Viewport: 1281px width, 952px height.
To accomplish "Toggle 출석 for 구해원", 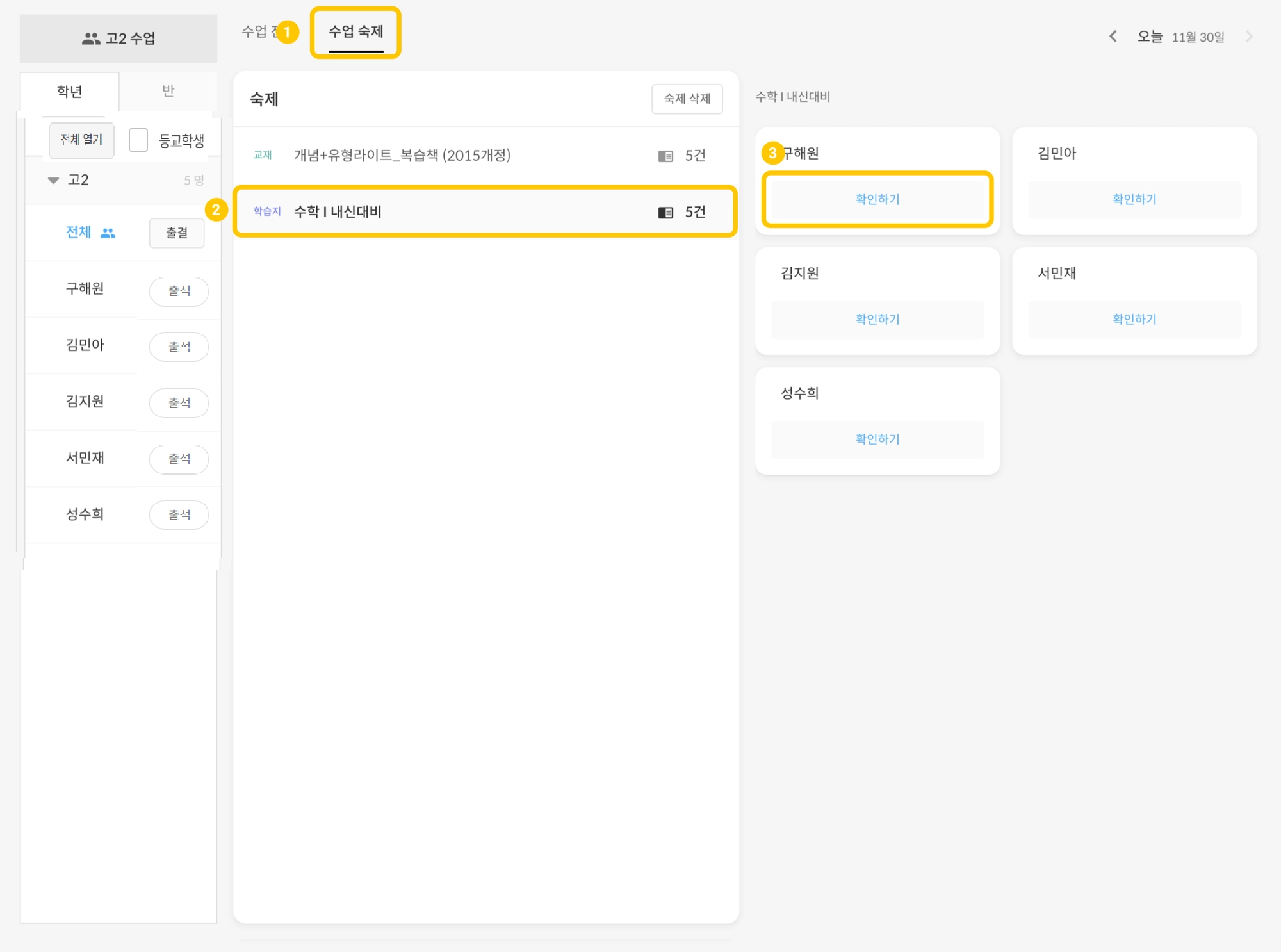I will [179, 291].
